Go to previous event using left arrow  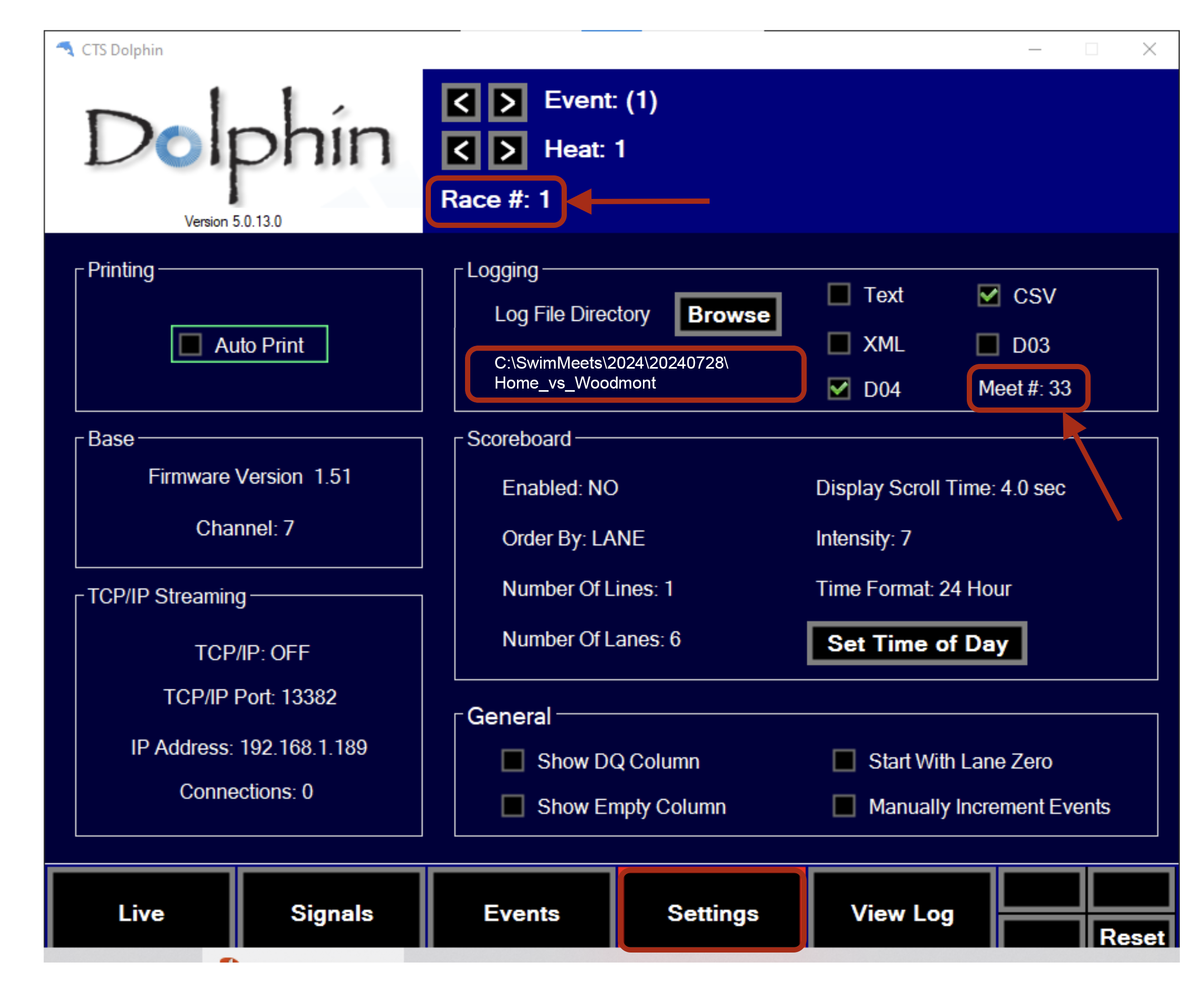tap(461, 102)
